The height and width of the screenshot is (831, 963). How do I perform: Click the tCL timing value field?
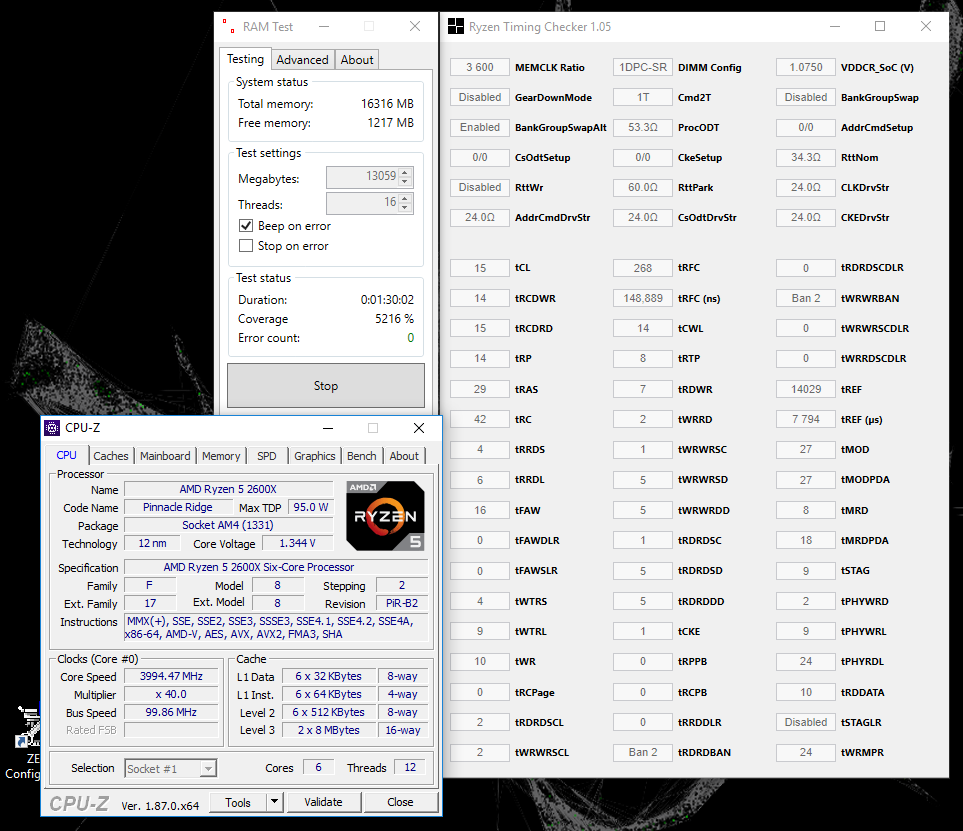(479, 267)
